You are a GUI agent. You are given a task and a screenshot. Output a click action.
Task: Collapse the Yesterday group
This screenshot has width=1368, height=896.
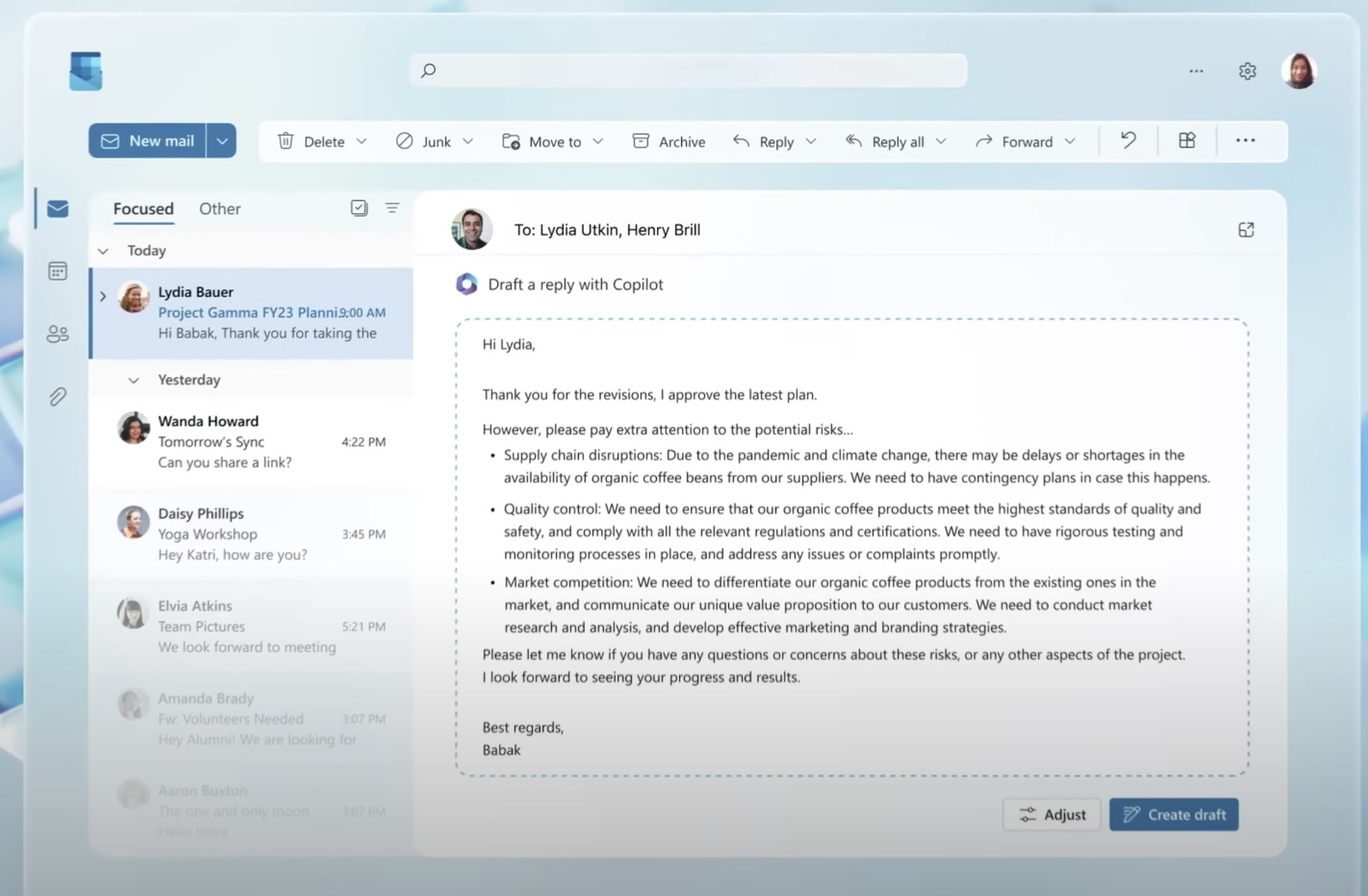133,380
